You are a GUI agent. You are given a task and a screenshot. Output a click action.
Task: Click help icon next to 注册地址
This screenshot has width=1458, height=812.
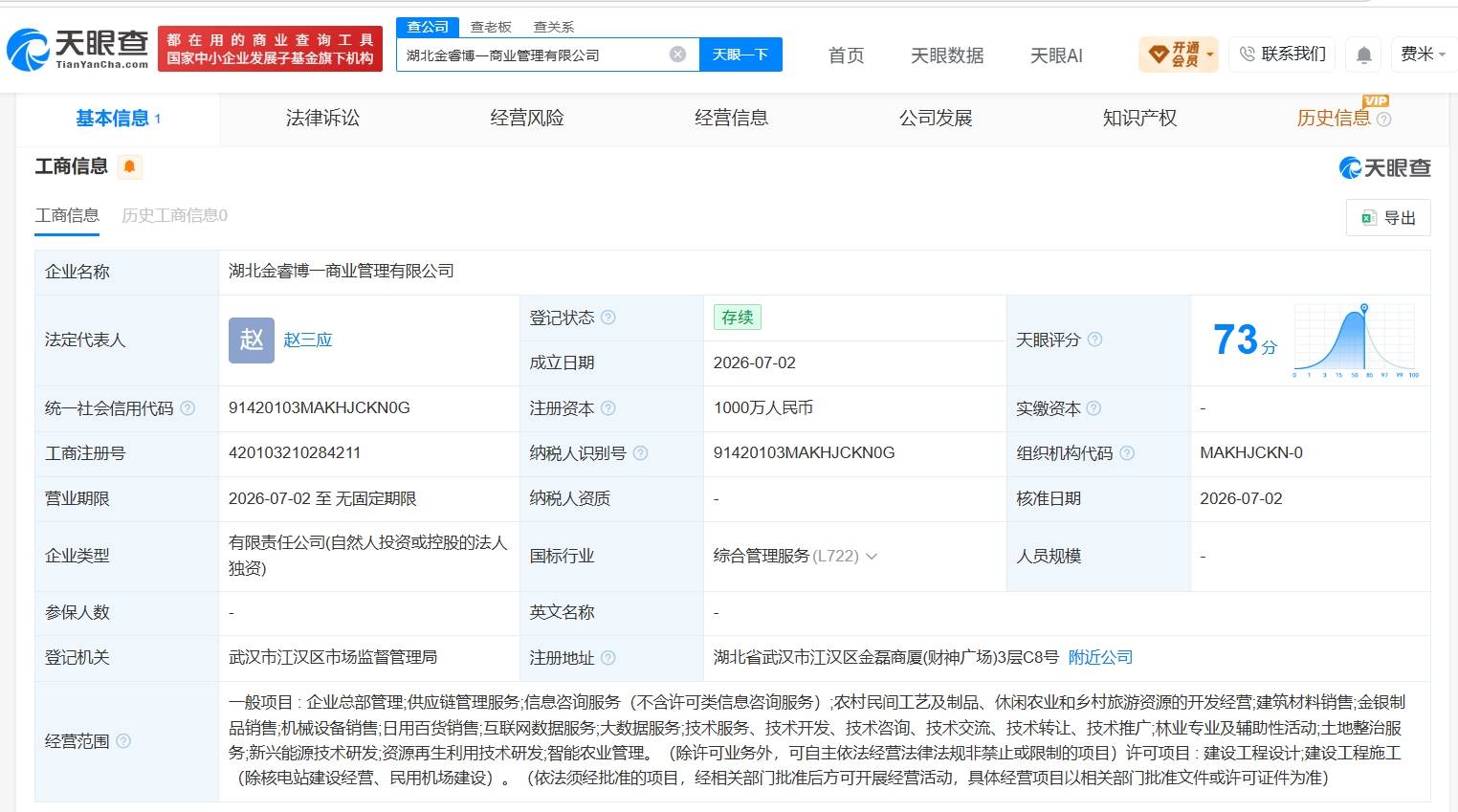point(608,658)
